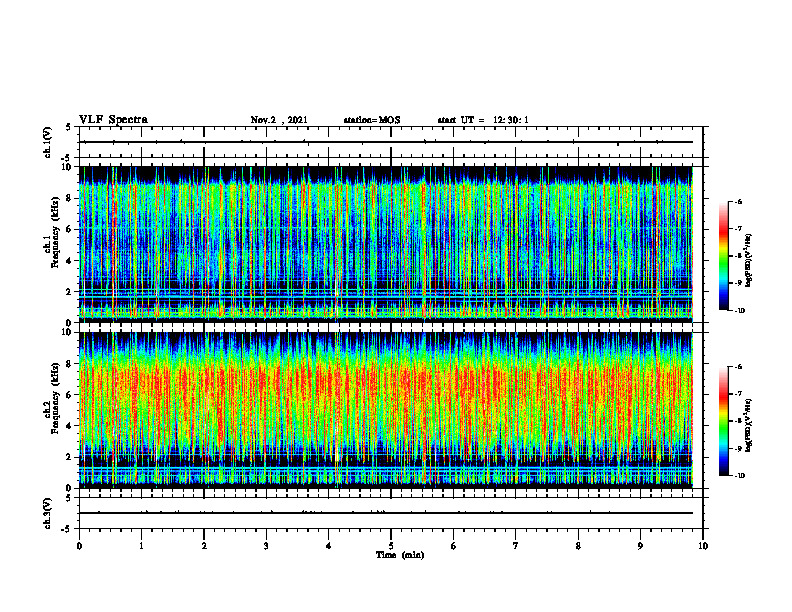Image resolution: width=792 pixels, height=612 pixels.
Task: Click the "-8" label on ch.1 color bar
Action: (739, 256)
